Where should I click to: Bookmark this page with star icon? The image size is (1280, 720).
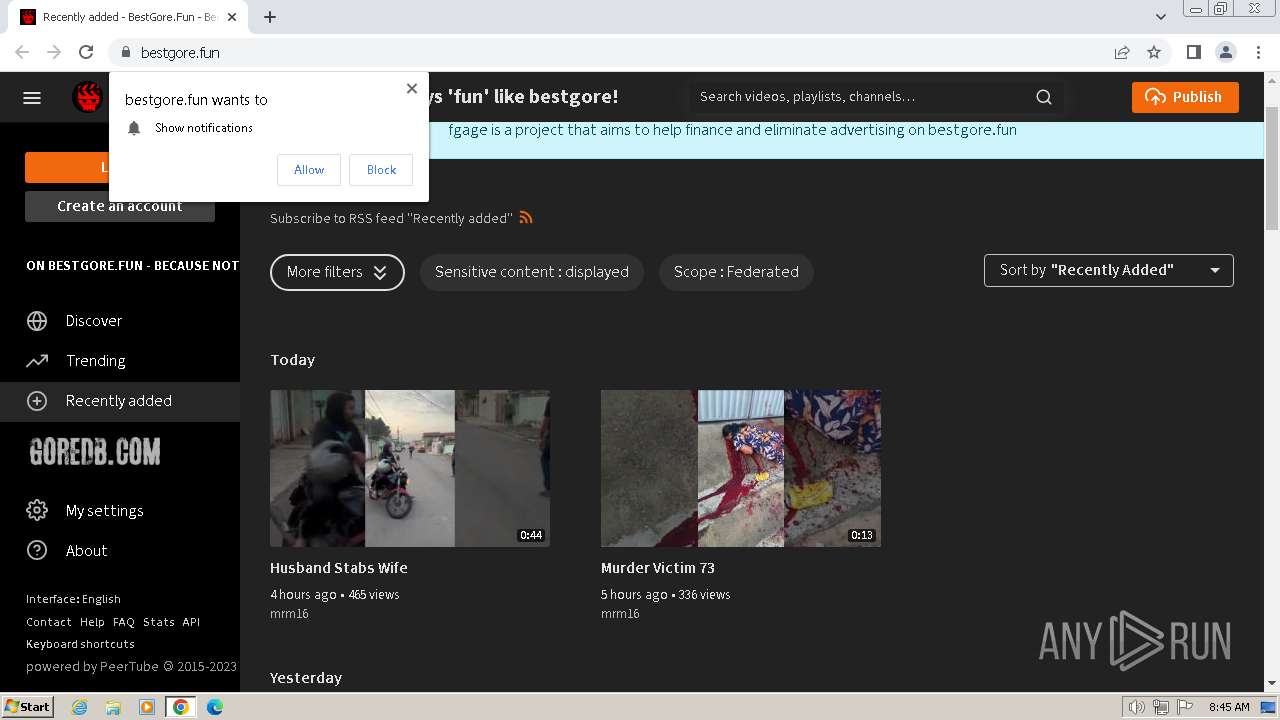point(1154,52)
